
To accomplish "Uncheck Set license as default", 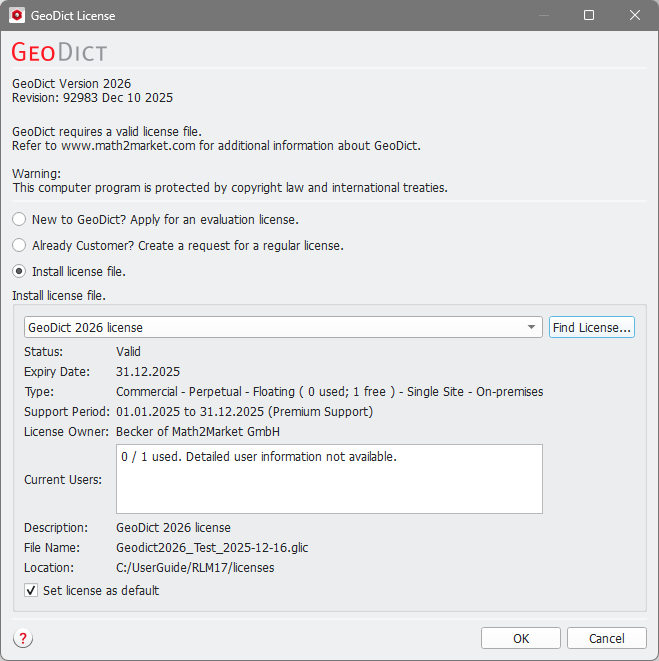I will coord(32,591).
